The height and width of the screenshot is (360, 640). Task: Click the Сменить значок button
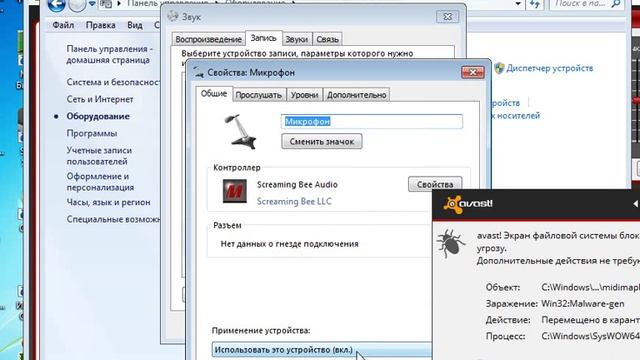click(x=322, y=142)
